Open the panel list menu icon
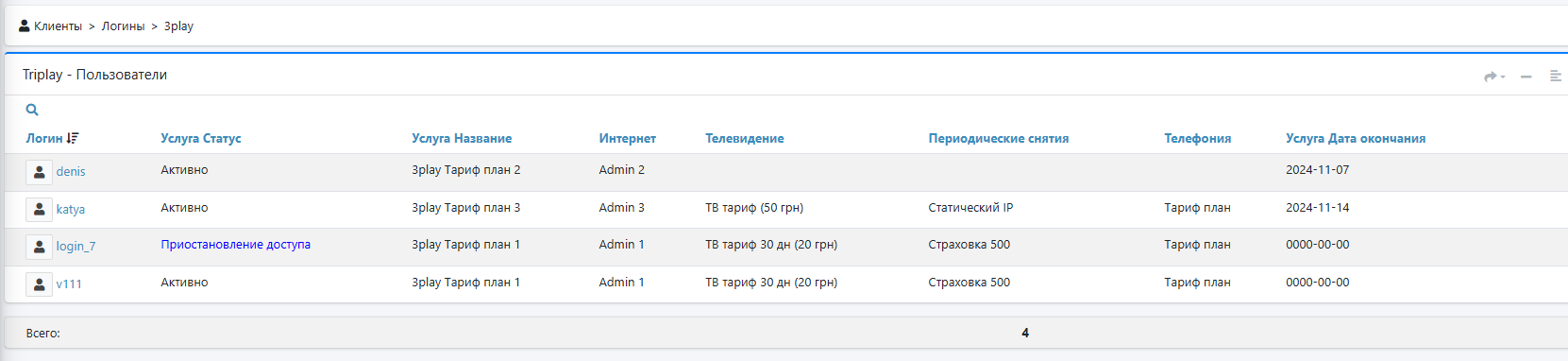The width and height of the screenshot is (1568, 361). (1555, 77)
